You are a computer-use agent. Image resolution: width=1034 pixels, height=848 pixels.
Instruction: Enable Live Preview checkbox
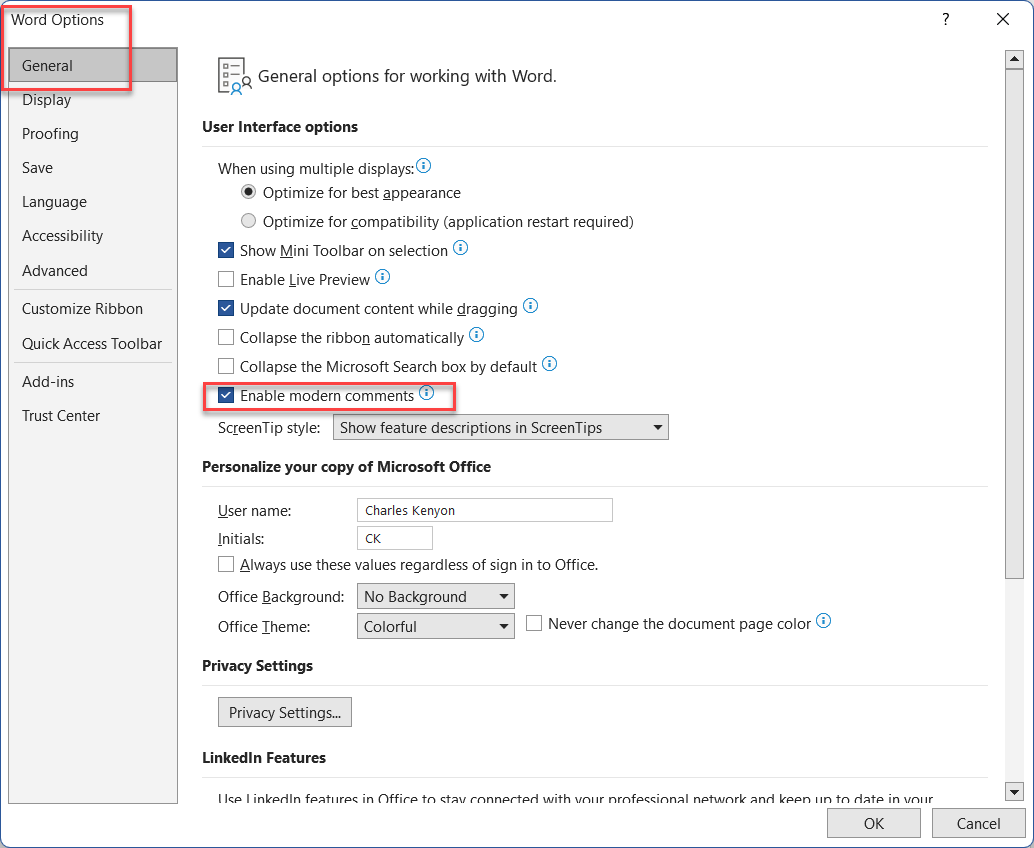(226, 279)
